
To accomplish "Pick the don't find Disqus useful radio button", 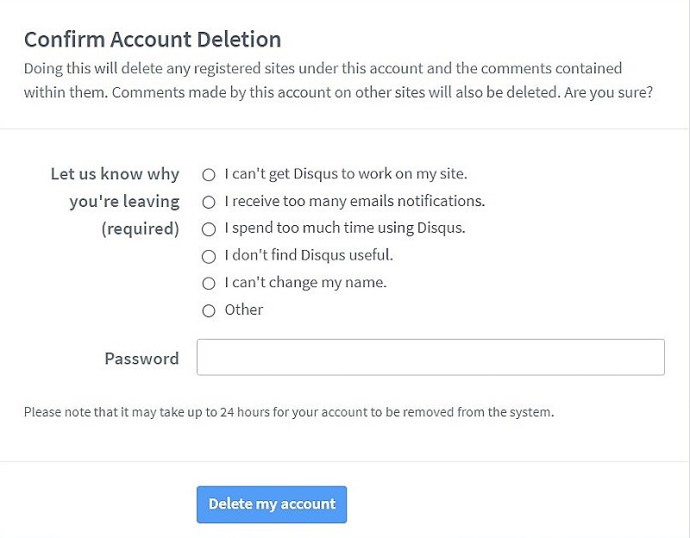I will pyautogui.click(x=209, y=256).
